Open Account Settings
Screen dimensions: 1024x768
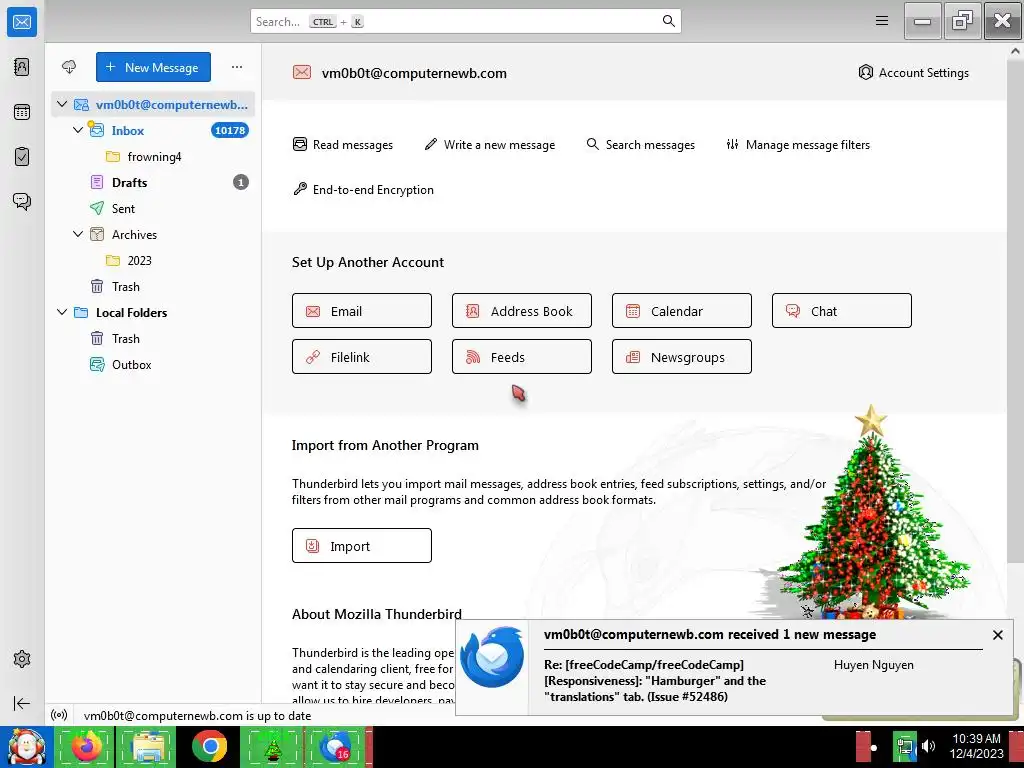(913, 72)
